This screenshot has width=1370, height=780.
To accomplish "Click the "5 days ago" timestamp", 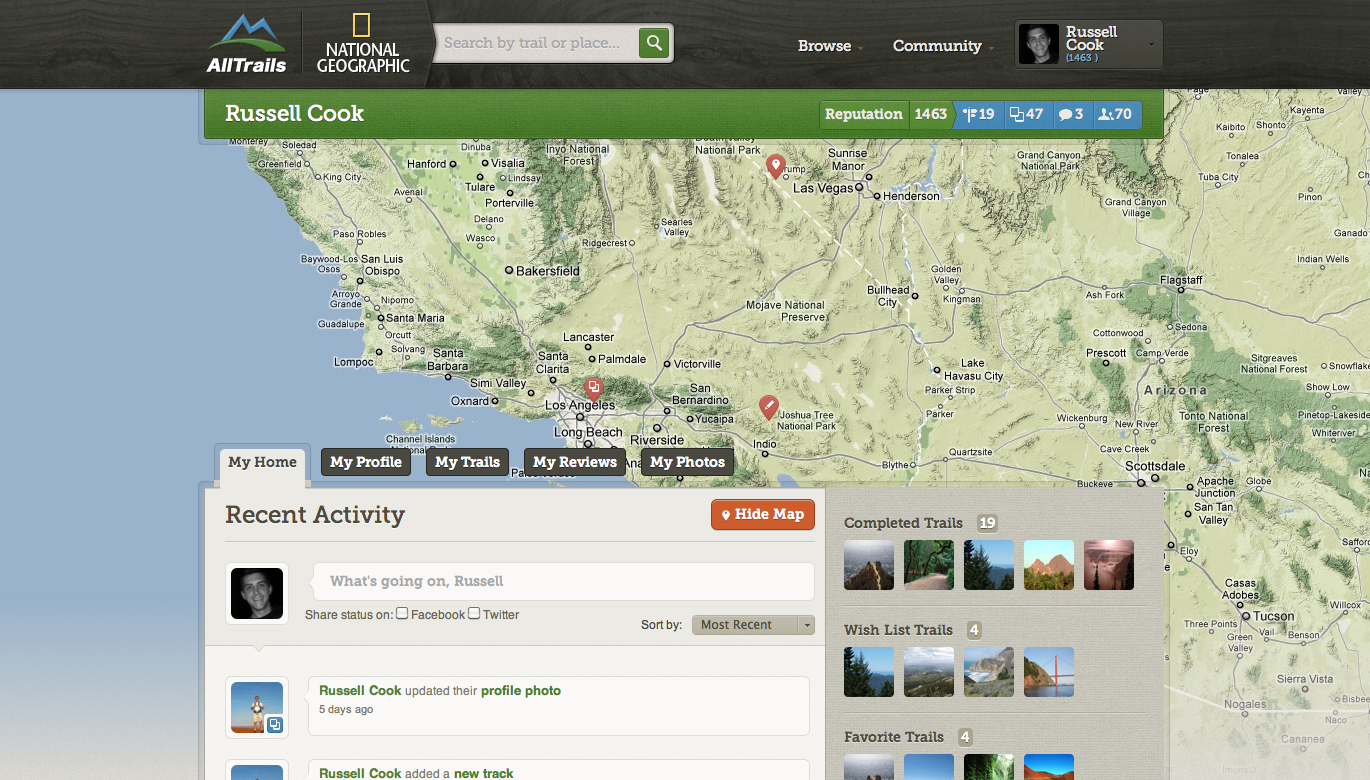I will pos(346,710).
